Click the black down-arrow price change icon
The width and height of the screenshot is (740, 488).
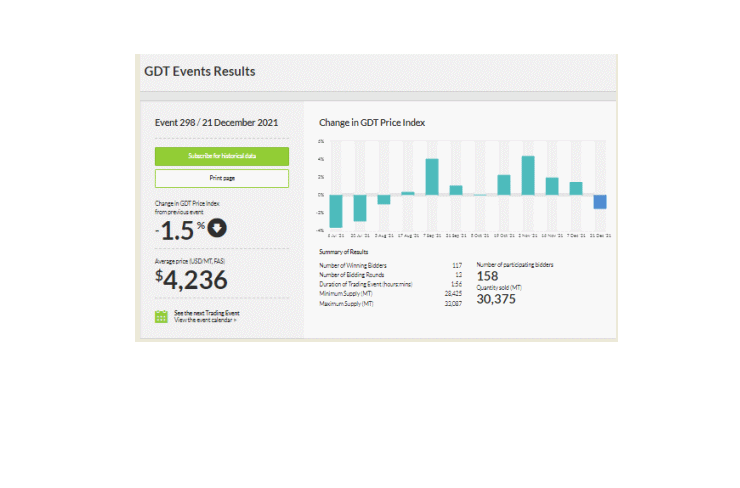(x=217, y=228)
